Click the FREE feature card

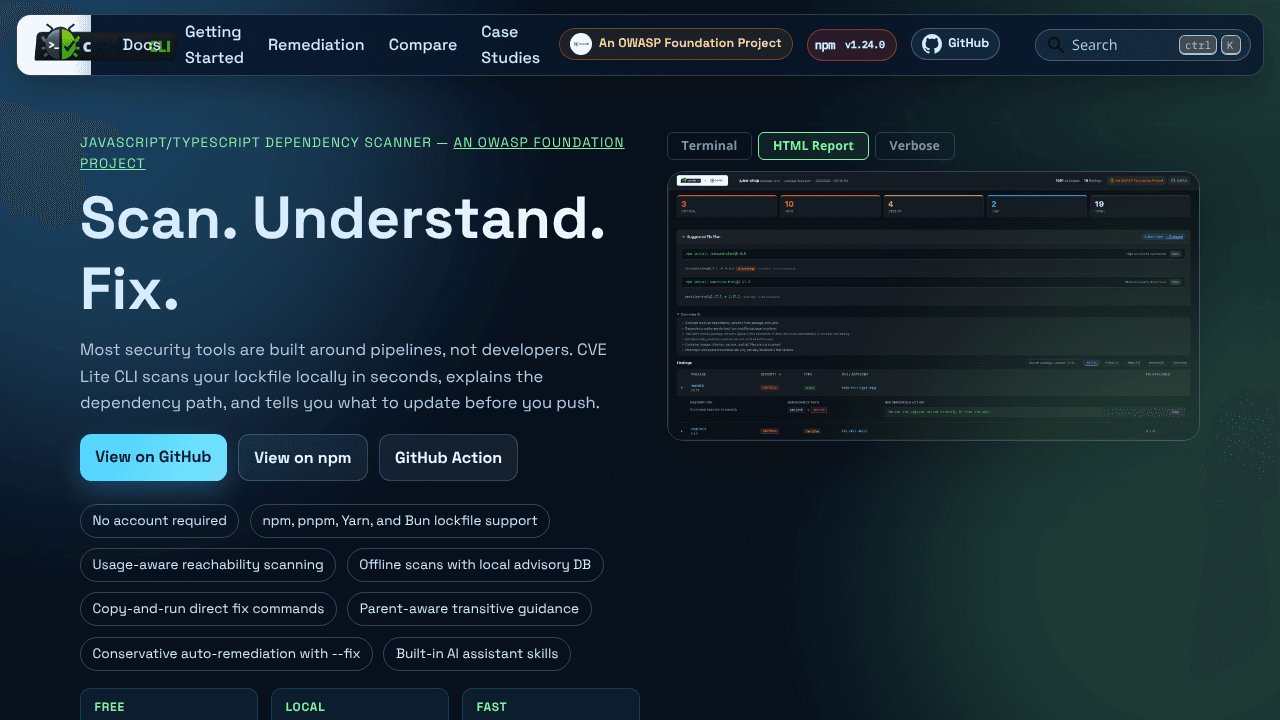[169, 704]
